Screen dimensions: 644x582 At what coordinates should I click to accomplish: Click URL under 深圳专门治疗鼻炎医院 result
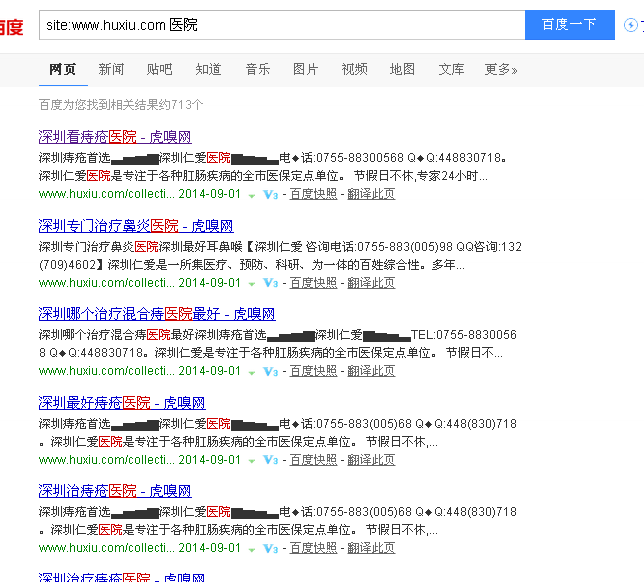pyautogui.click(x=107, y=283)
